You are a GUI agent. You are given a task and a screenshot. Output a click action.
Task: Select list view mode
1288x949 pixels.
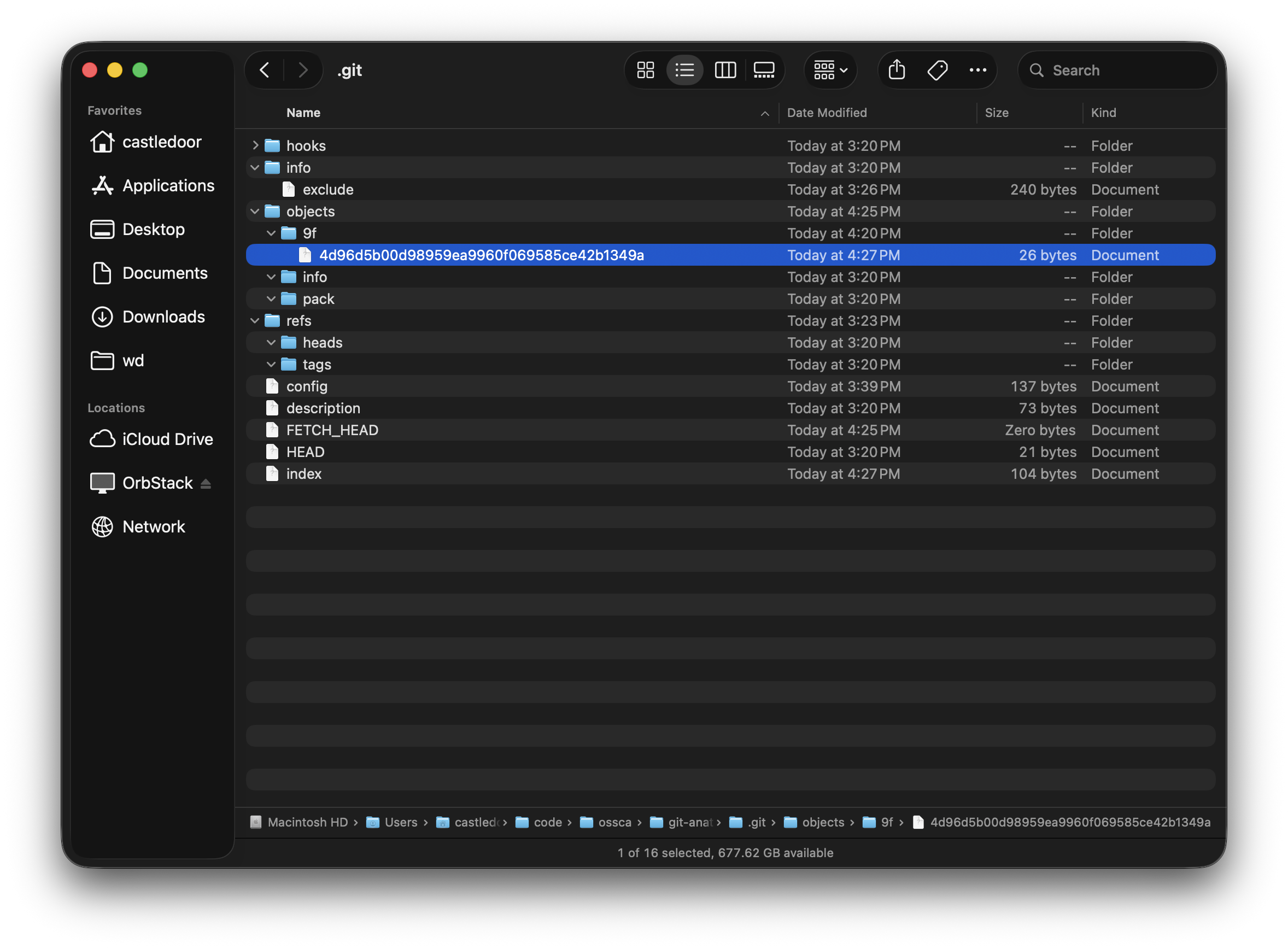click(x=685, y=70)
